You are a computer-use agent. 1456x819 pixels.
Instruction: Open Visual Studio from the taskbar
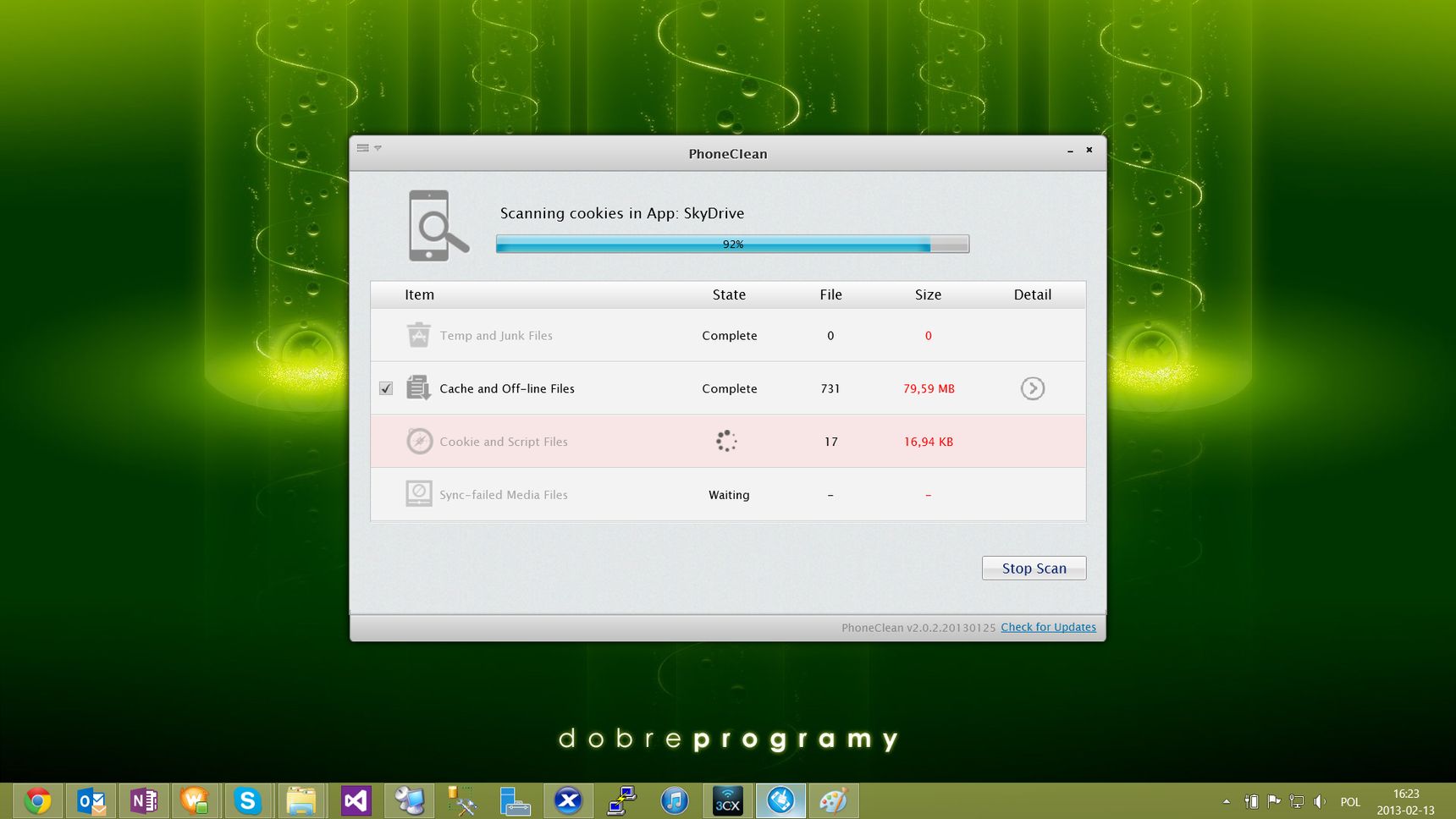pos(356,800)
